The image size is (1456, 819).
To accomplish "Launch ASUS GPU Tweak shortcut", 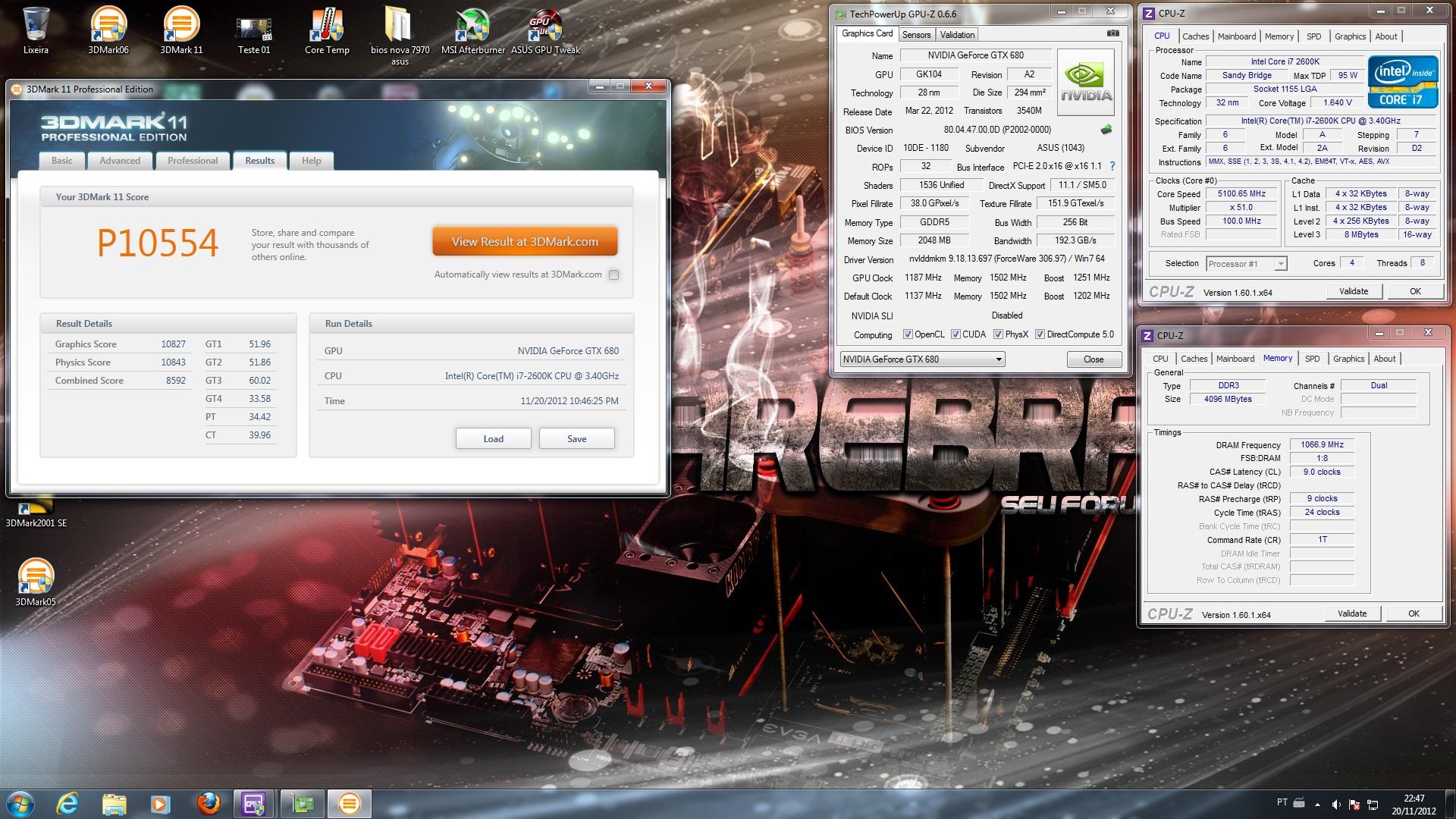I will pos(545,30).
